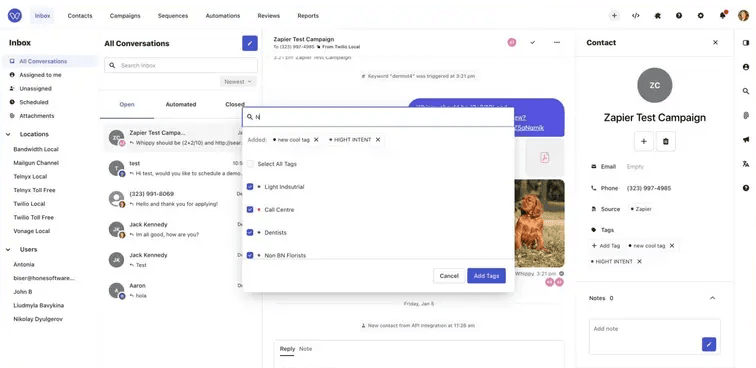Image resolution: width=756 pixels, height=368 pixels.
Task: Remove 'new cool tag' in Contact panel
Action: [x=672, y=245]
